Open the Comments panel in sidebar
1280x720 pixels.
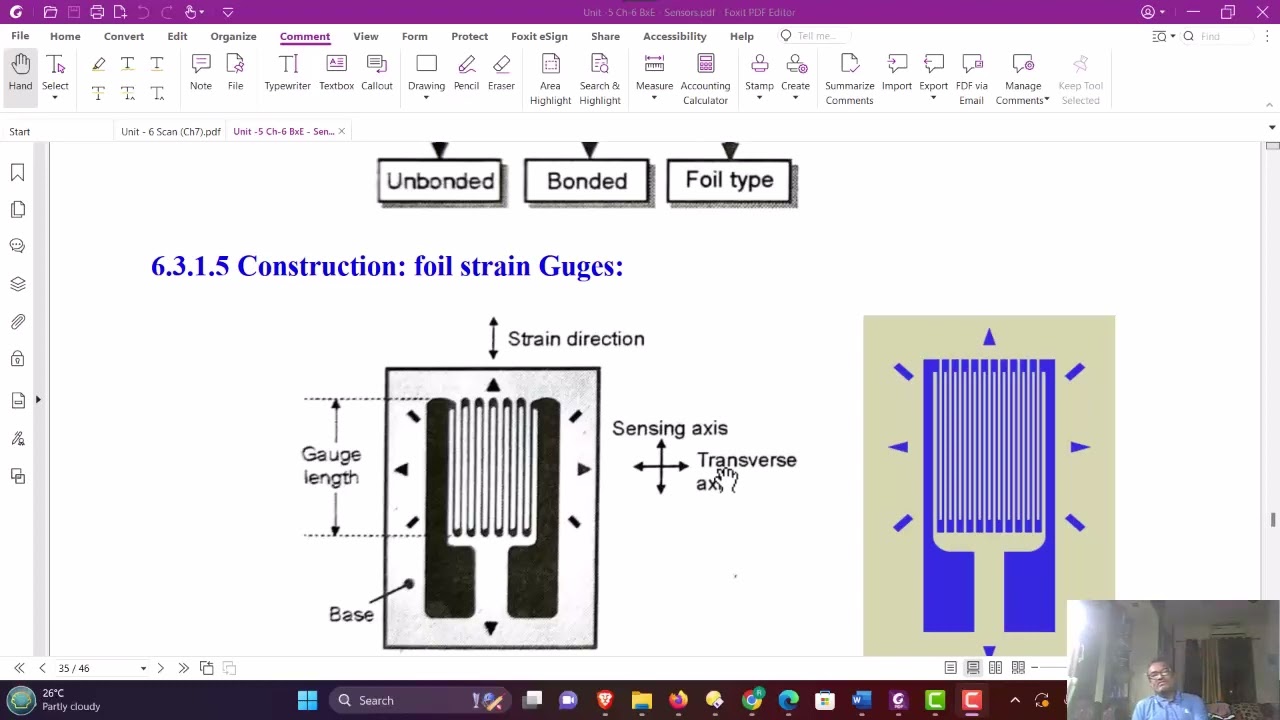(x=17, y=246)
